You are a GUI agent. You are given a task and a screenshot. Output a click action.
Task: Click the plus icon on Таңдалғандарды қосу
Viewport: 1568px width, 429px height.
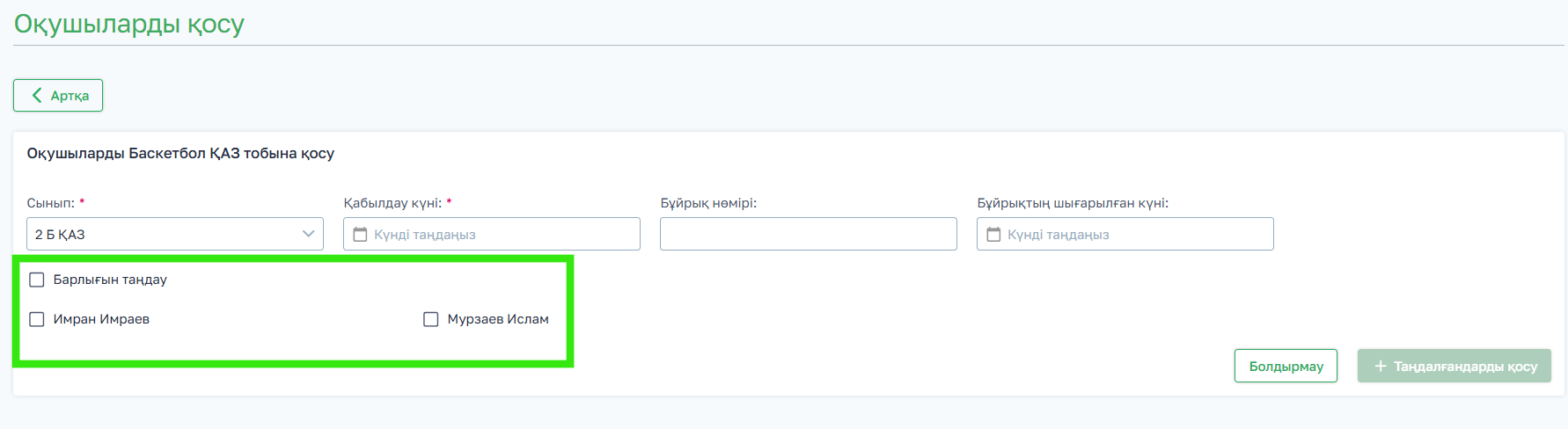pos(1381,366)
